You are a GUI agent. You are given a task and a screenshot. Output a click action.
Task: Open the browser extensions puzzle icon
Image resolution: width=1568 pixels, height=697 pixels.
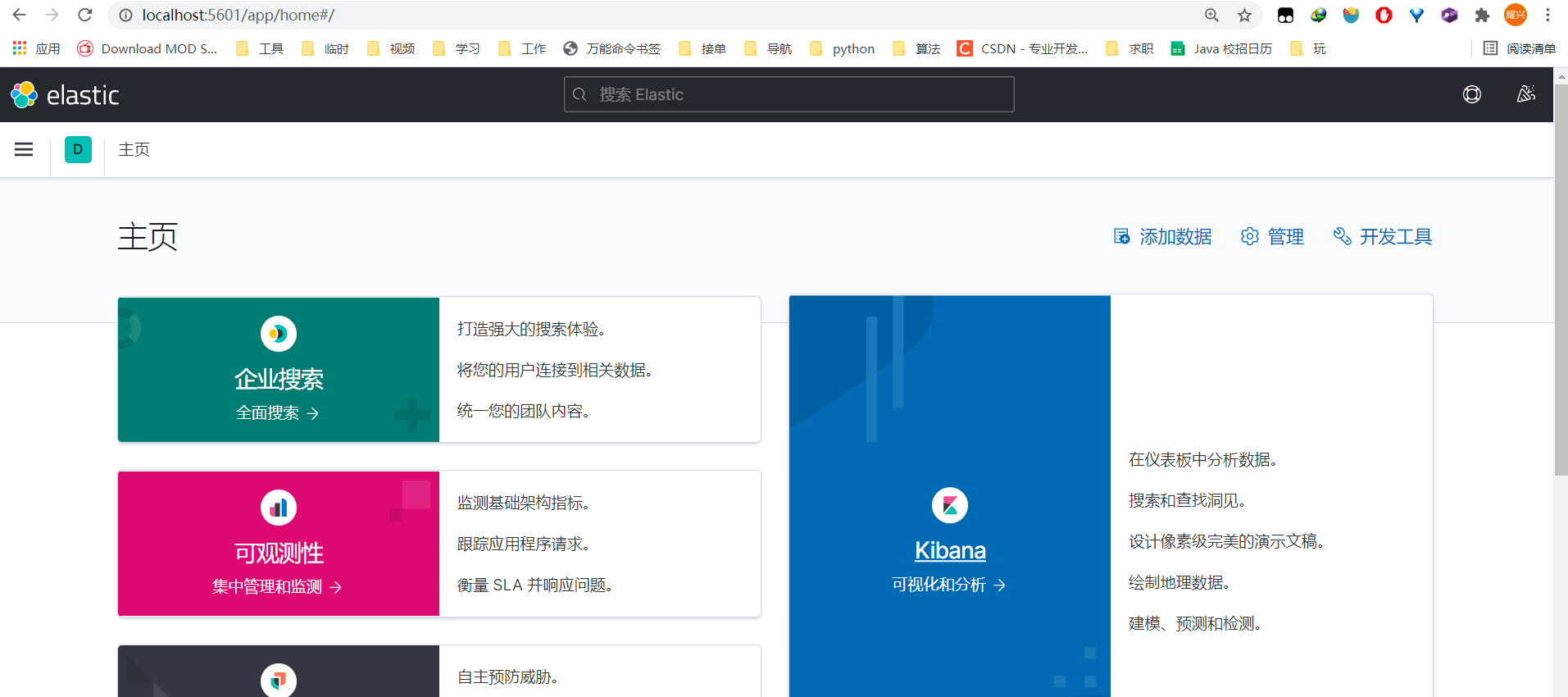tap(1482, 15)
